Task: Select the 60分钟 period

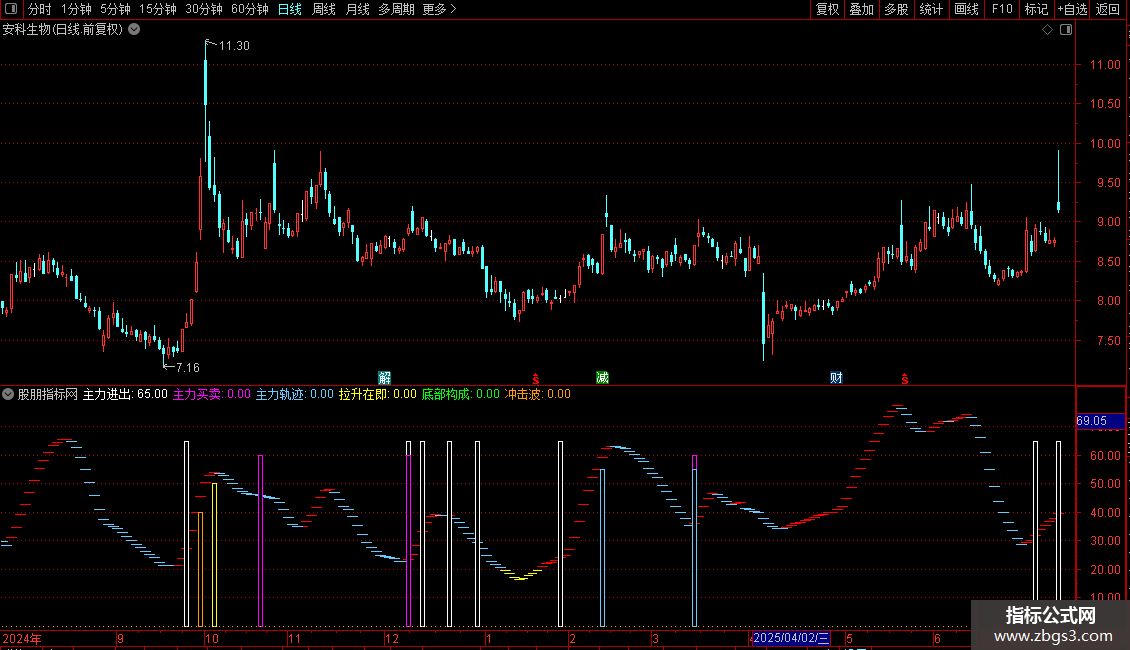Action: point(249,9)
